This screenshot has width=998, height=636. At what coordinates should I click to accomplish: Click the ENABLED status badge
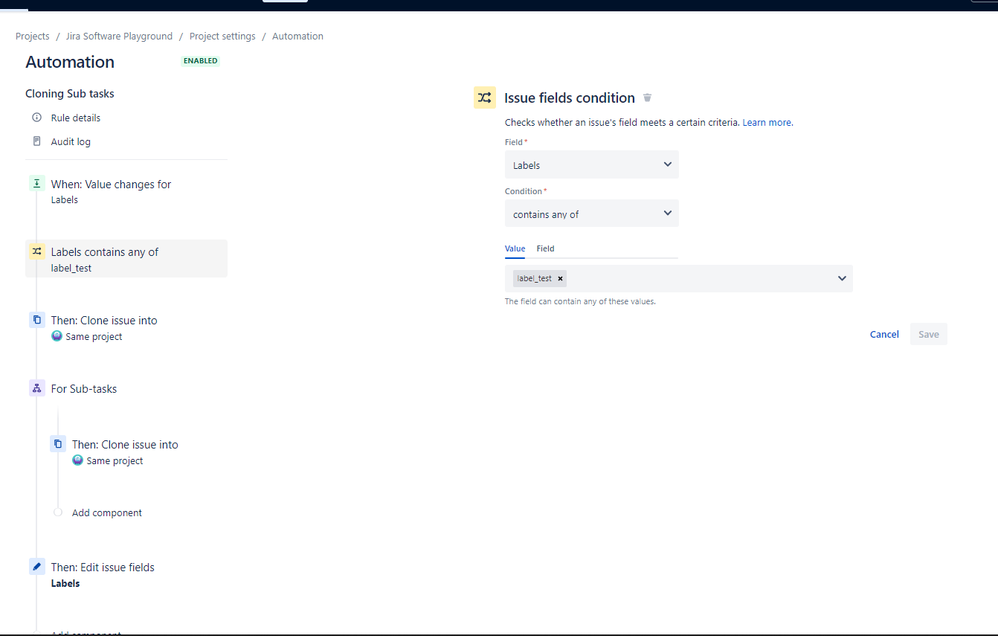[x=200, y=60]
